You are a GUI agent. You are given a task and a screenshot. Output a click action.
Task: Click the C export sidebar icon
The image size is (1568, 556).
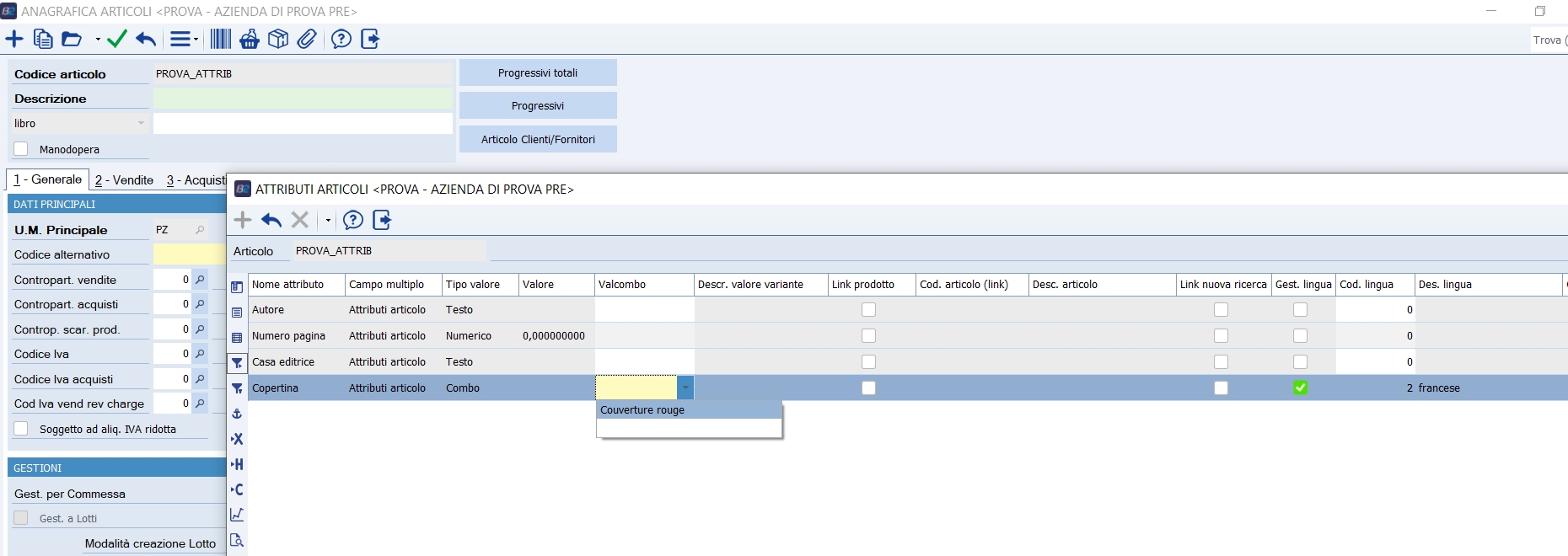pos(237,489)
